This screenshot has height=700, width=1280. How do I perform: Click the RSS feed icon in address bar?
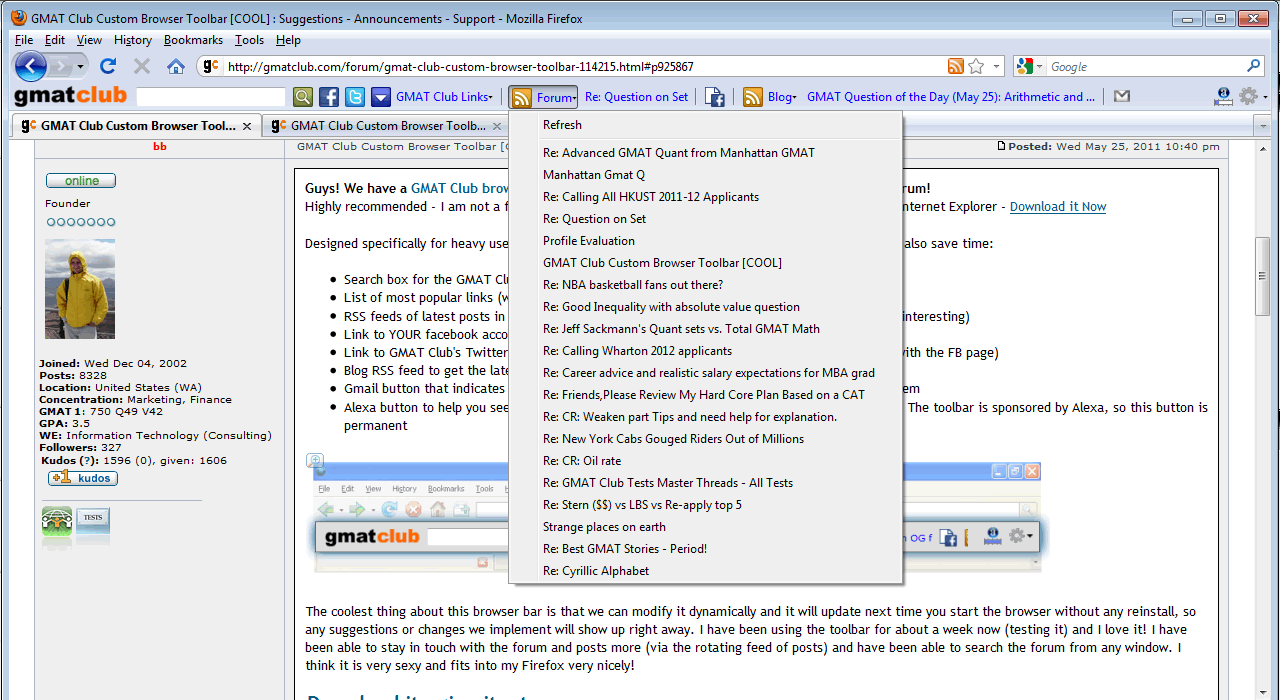pyautogui.click(x=956, y=67)
